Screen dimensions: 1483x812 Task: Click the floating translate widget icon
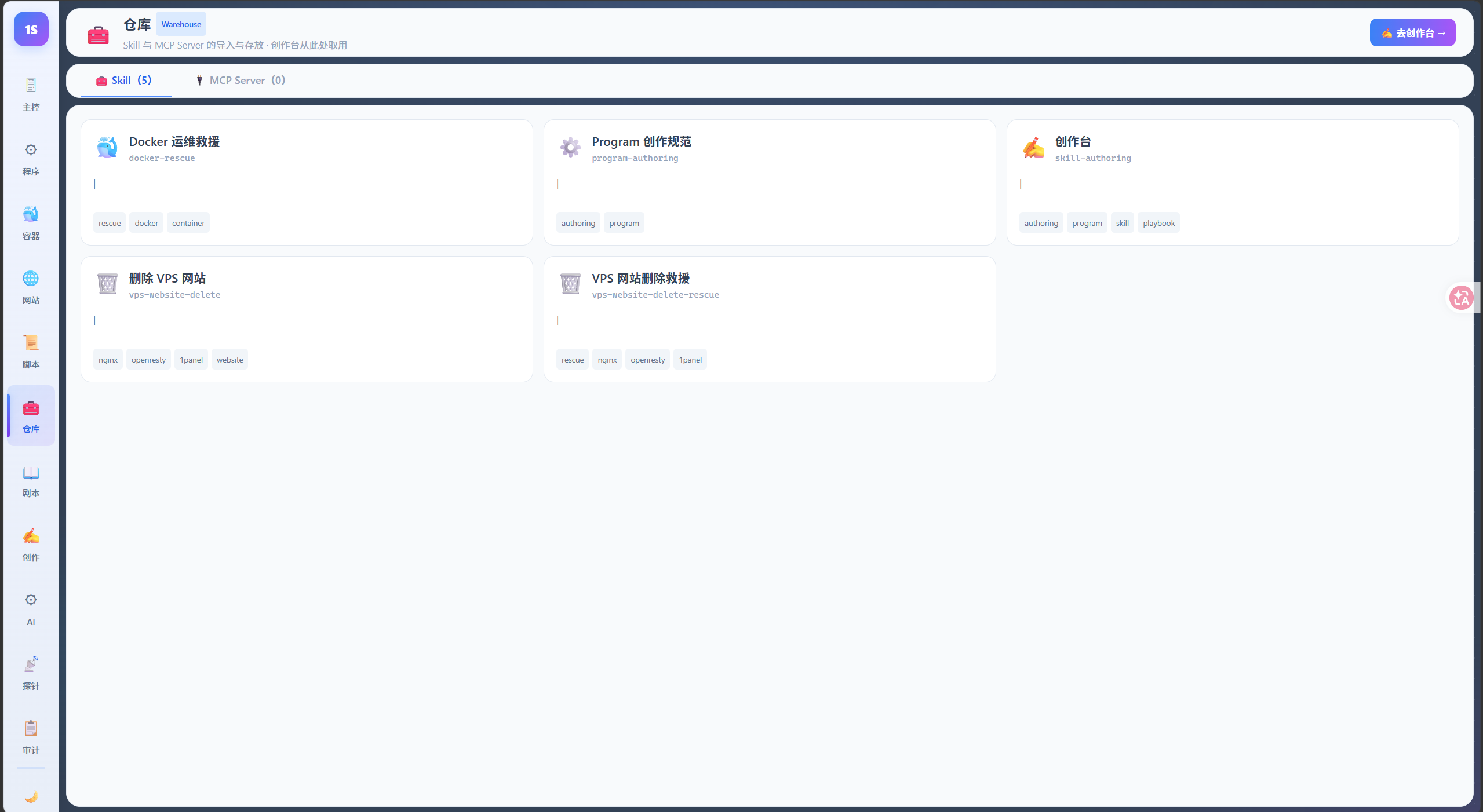(1461, 298)
